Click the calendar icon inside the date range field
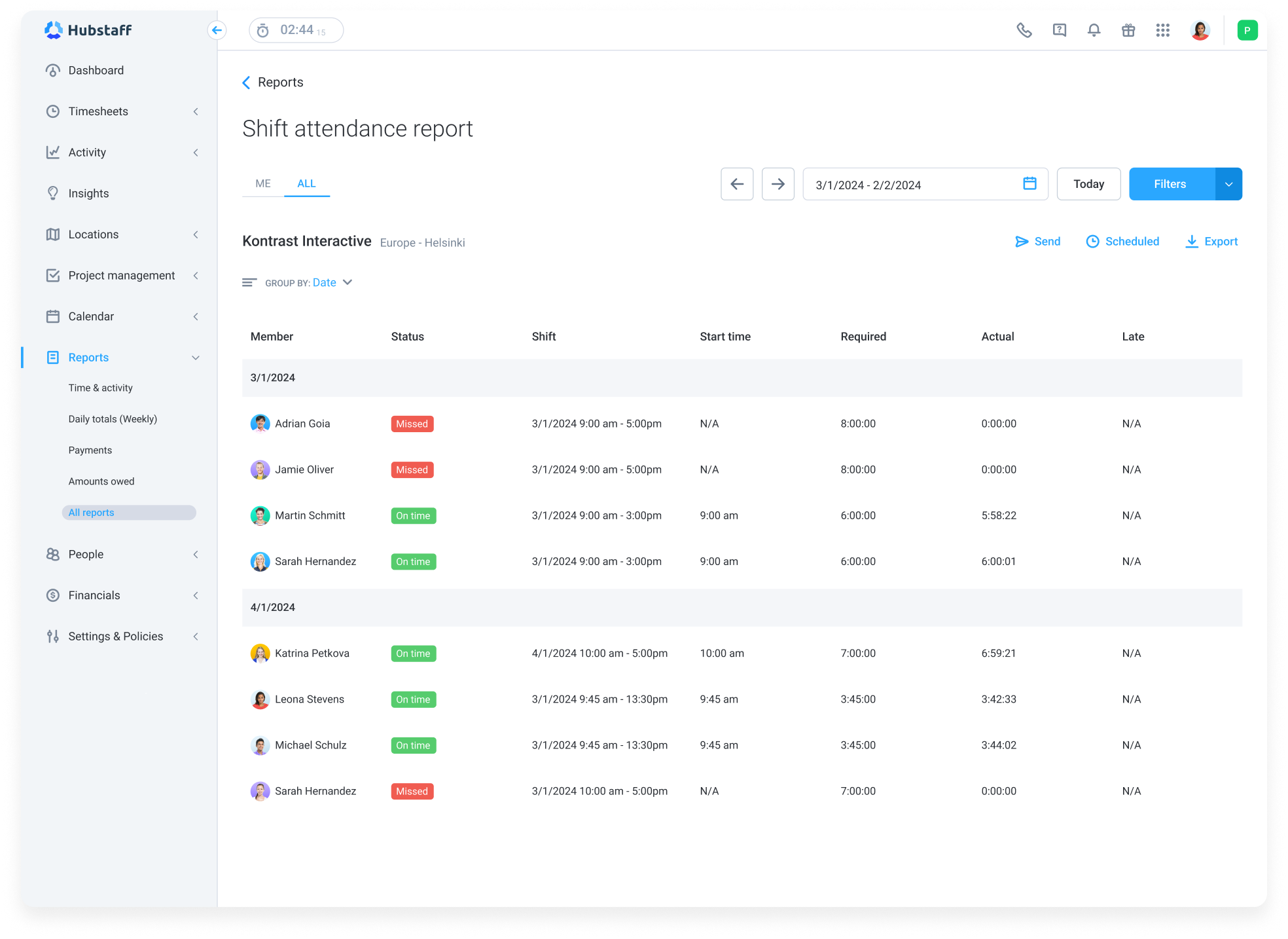The height and width of the screenshot is (939, 1288). click(1029, 184)
